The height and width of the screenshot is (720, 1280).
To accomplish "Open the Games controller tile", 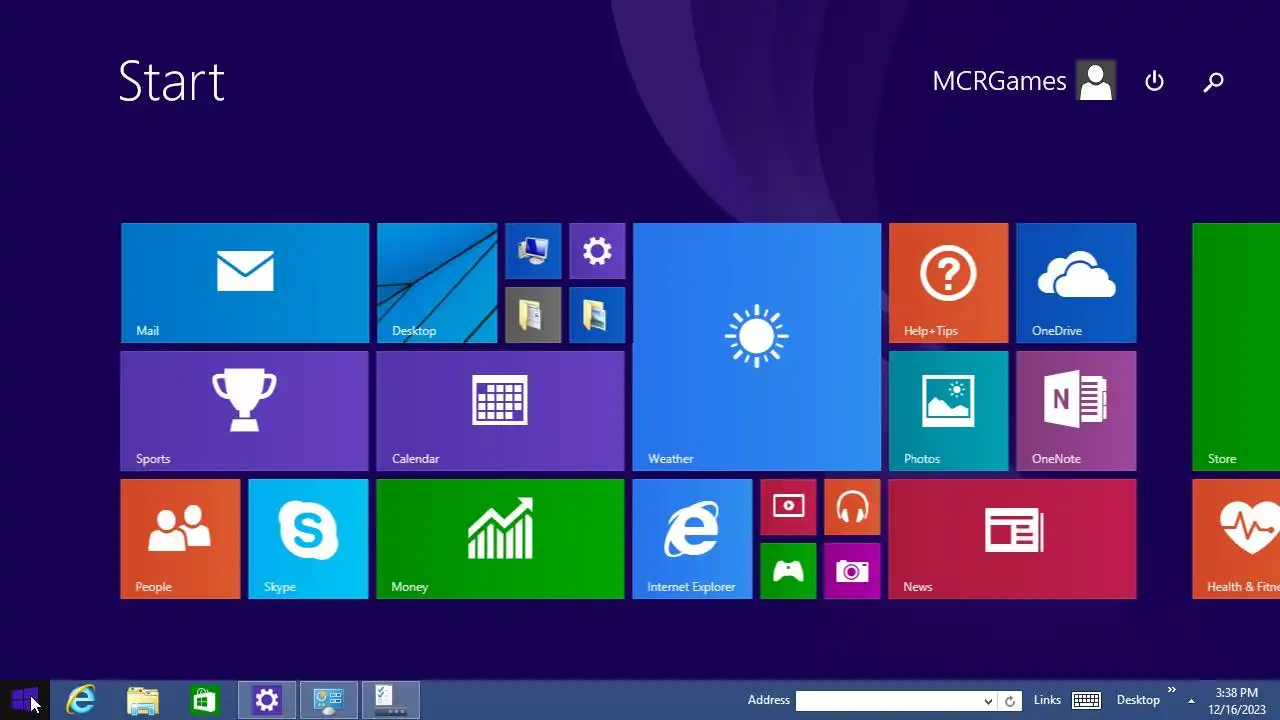I will point(789,571).
